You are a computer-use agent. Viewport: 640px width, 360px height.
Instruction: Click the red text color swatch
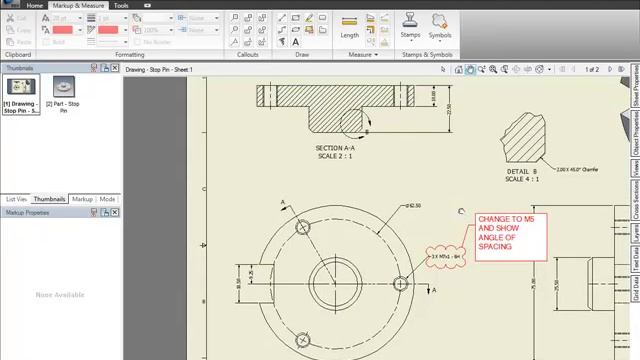(62, 30)
